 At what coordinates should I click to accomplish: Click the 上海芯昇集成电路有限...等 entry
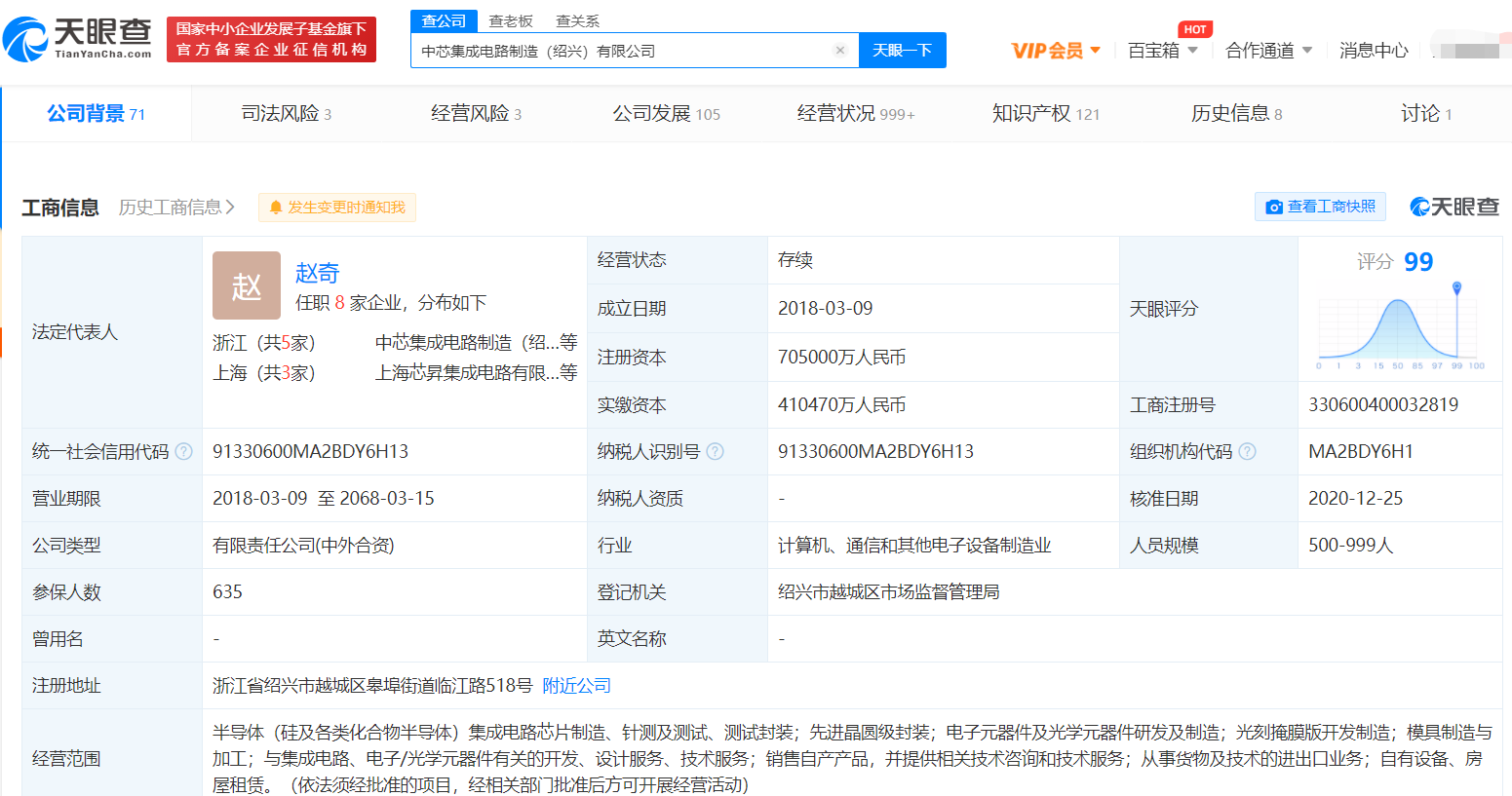click(x=477, y=373)
